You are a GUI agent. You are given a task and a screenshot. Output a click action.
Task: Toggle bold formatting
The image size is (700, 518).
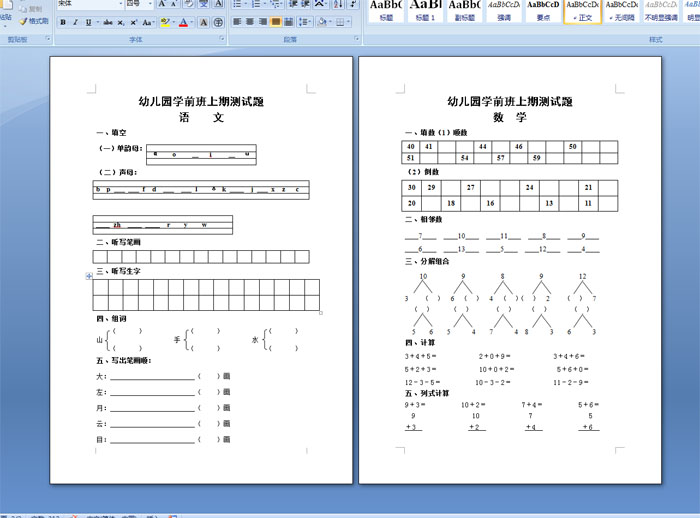point(63,22)
